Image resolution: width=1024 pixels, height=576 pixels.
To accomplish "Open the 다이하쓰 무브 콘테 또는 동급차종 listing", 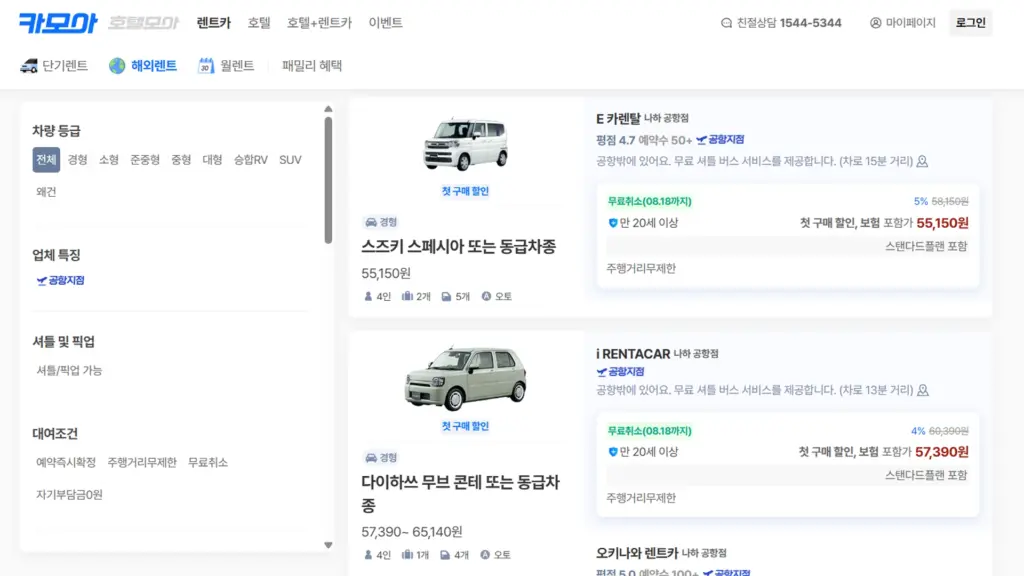I will 460,494.
